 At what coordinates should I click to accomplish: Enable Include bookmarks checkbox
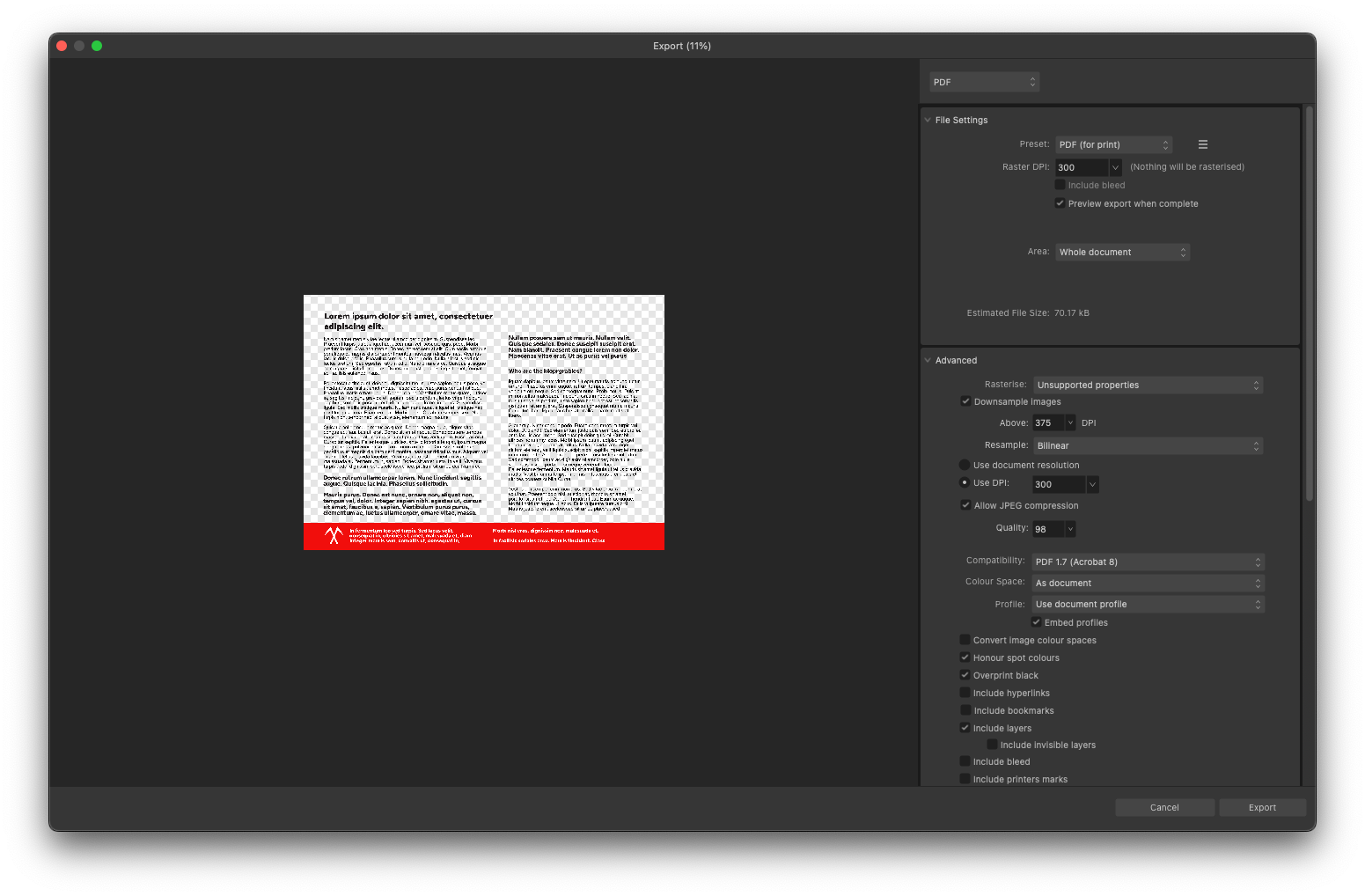pos(965,710)
